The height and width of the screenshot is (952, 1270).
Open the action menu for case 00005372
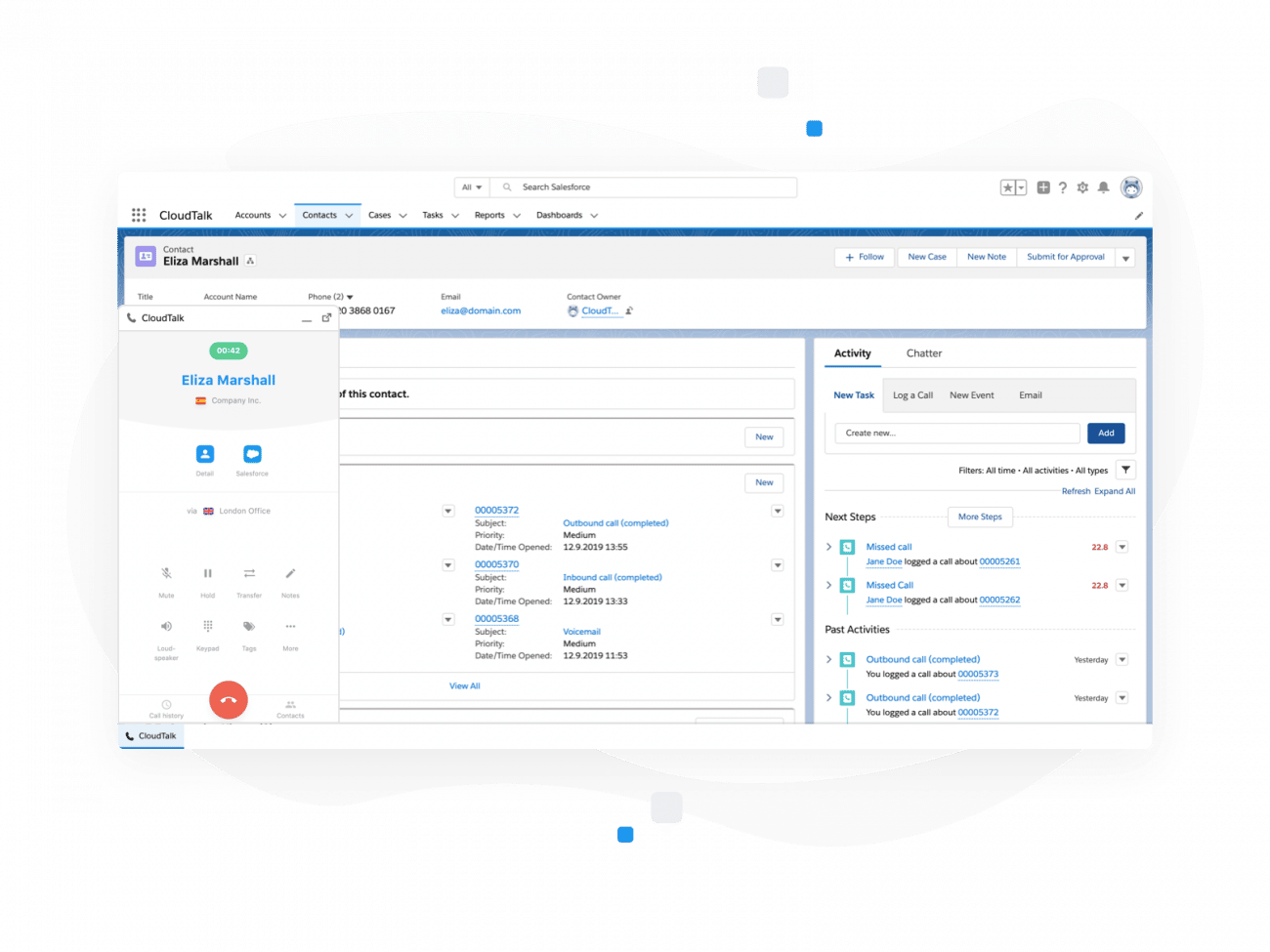(778, 511)
